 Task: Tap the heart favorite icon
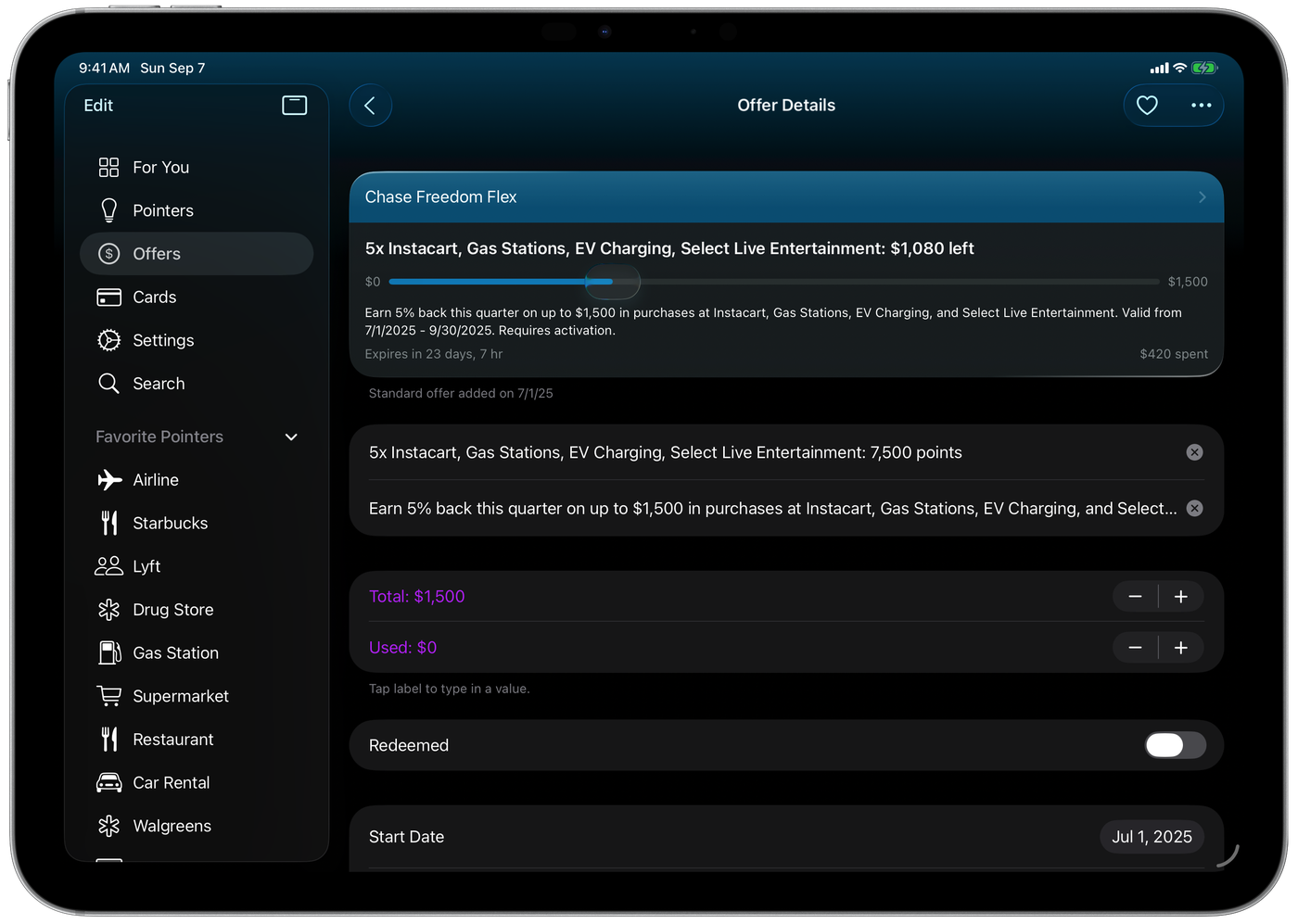pyautogui.click(x=1147, y=106)
